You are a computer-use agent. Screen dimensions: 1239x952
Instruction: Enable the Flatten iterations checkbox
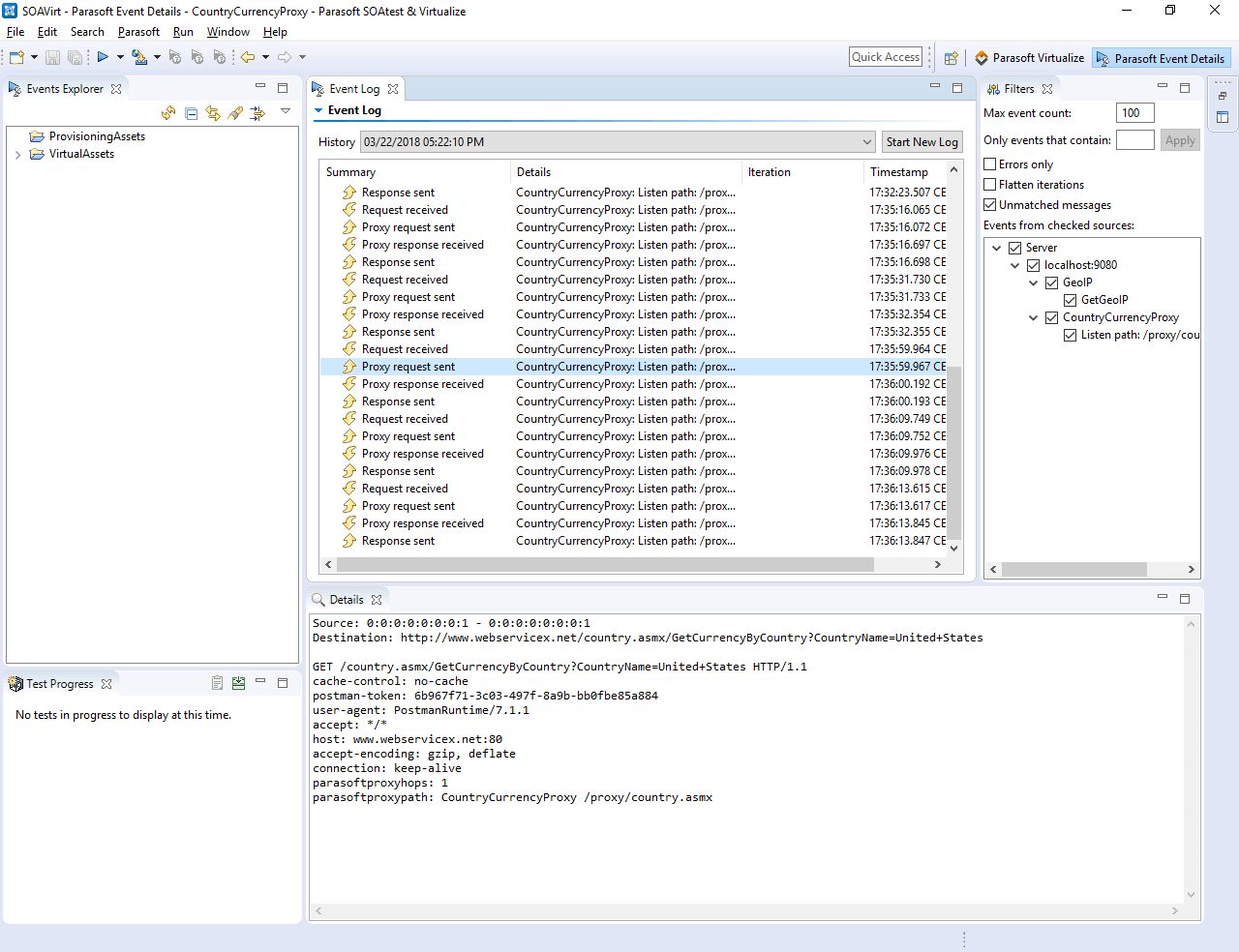pyautogui.click(x=990, y=185)
